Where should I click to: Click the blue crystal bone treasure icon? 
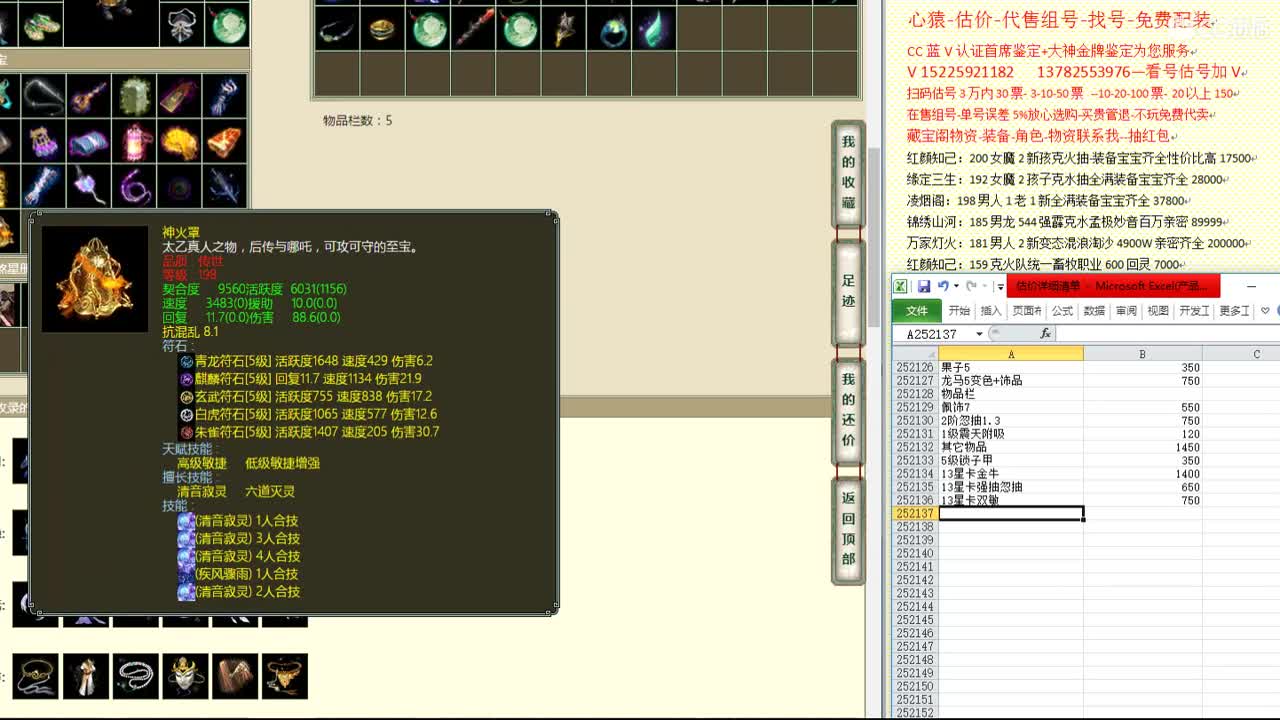click(42, 187)
